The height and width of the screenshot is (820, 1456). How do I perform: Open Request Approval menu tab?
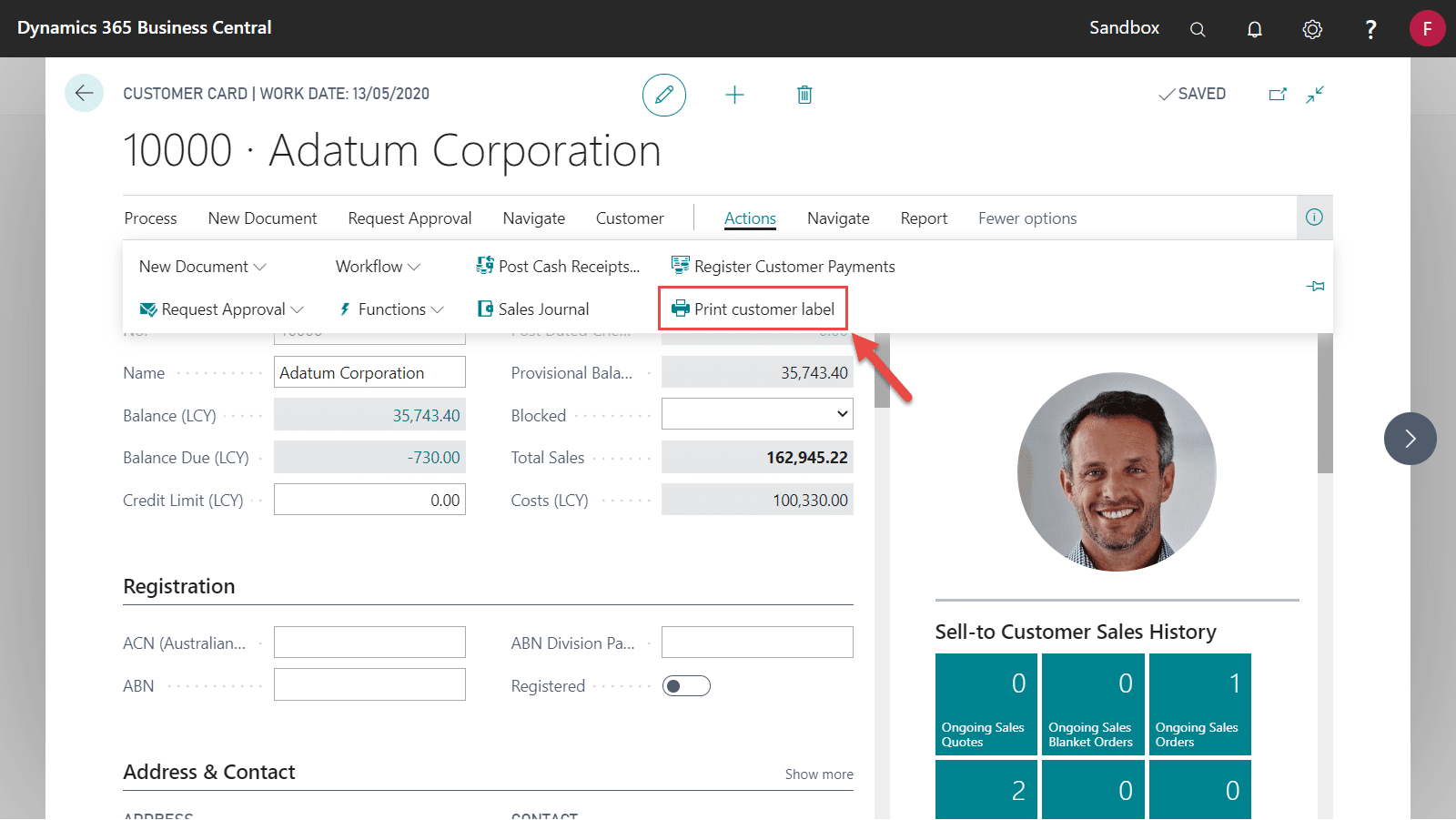point(409,218)
